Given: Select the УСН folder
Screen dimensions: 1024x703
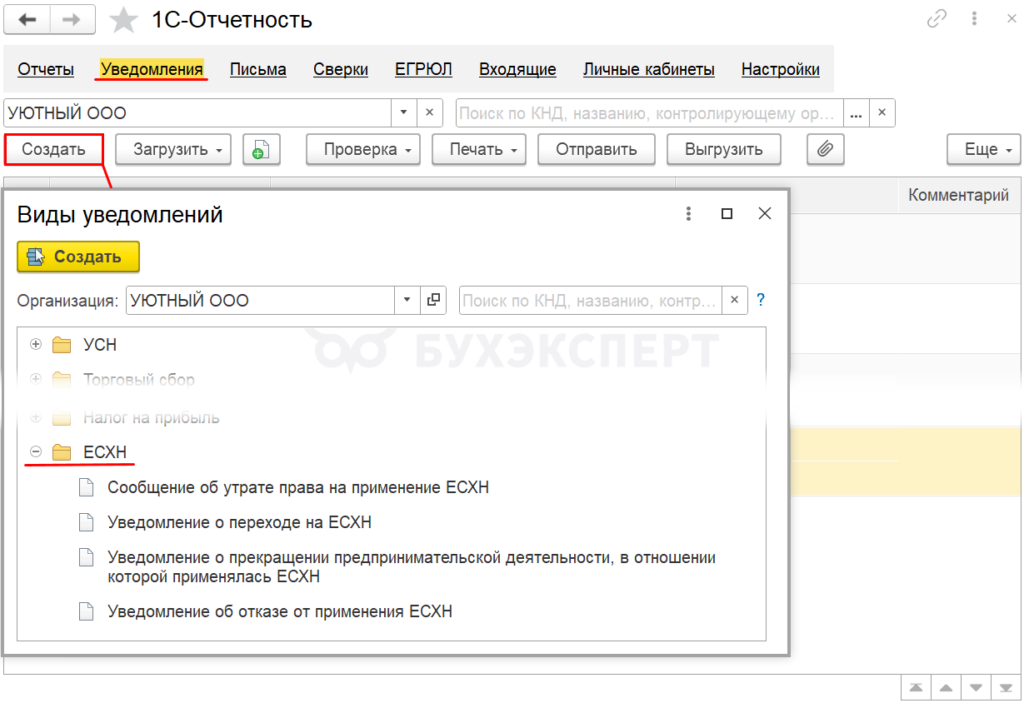Looking at the screenshot, I should pos(99,344).
